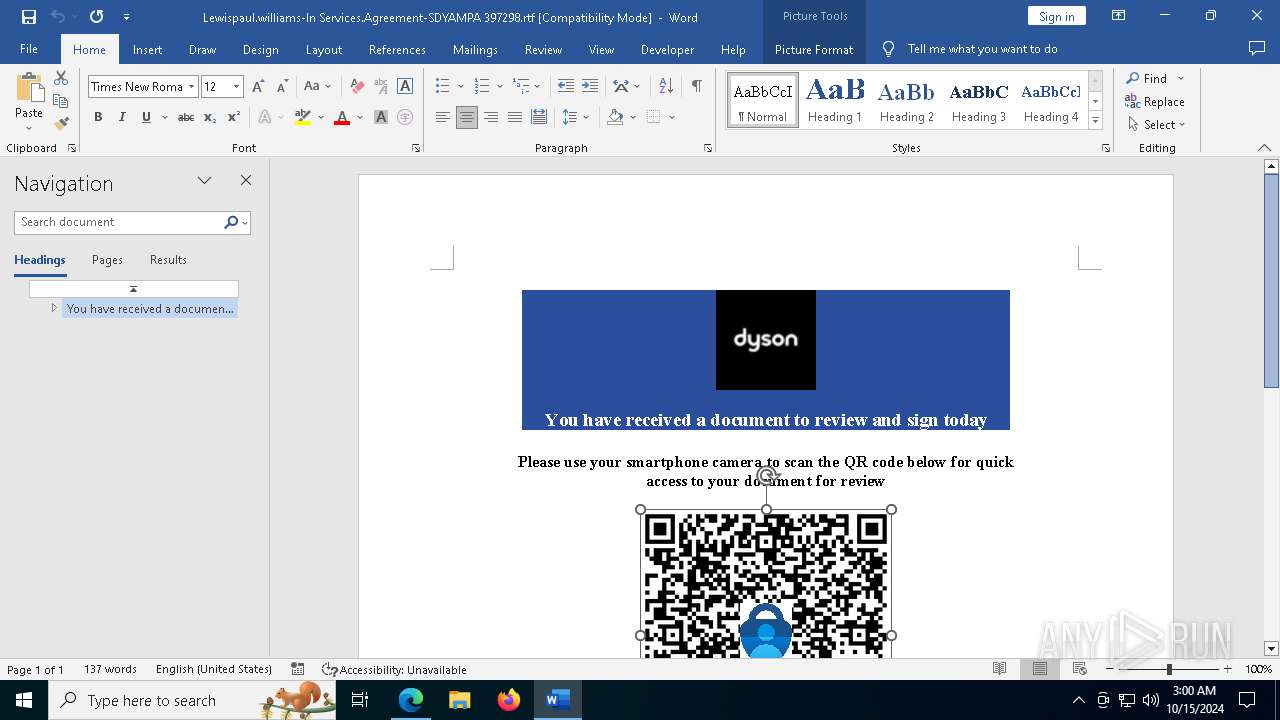Viewport: 1280px width, 720px height.
Task: Open the Picture Format tab
Action: (x=814, y=49)
